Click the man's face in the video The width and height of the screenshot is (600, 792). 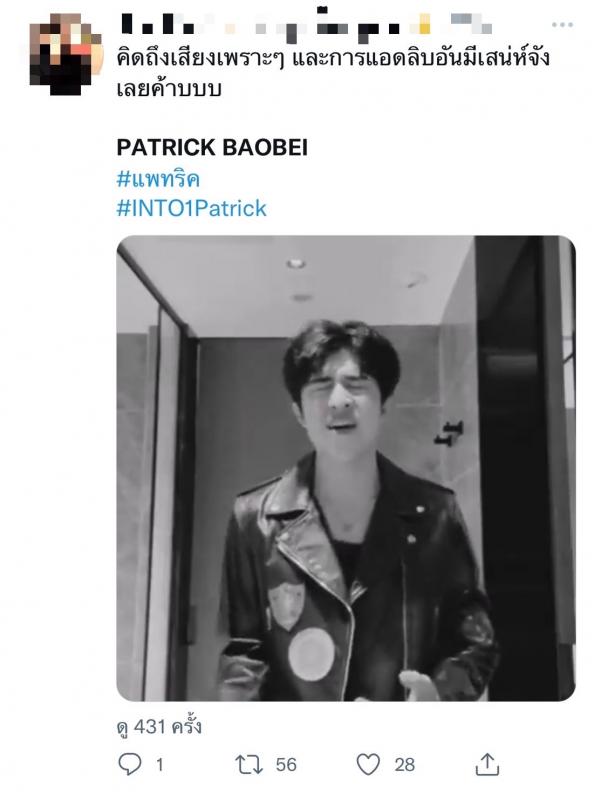(x=342, y=399)
